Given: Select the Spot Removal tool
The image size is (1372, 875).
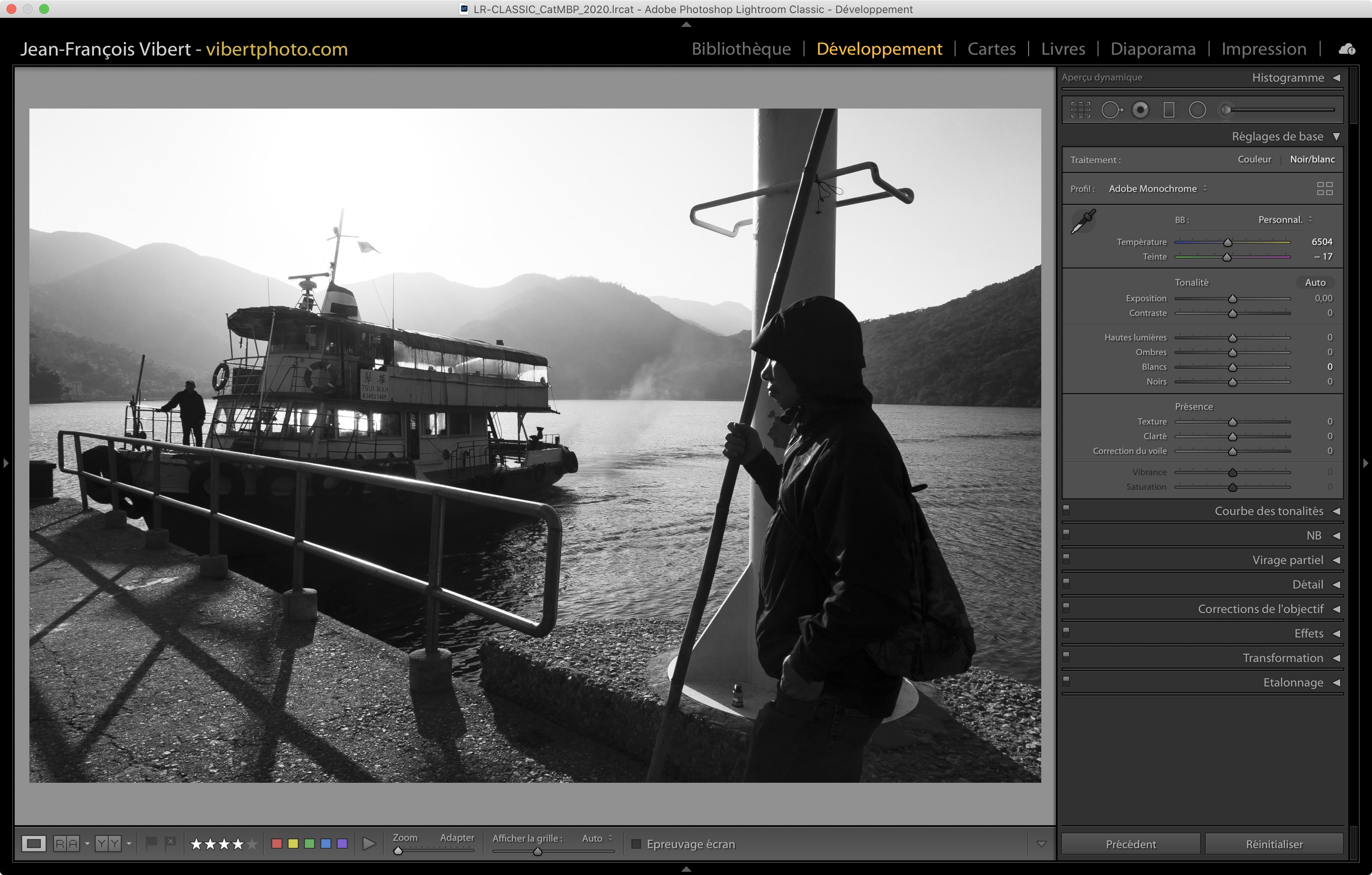Looking at the screenshot, I should (1111, 110).
